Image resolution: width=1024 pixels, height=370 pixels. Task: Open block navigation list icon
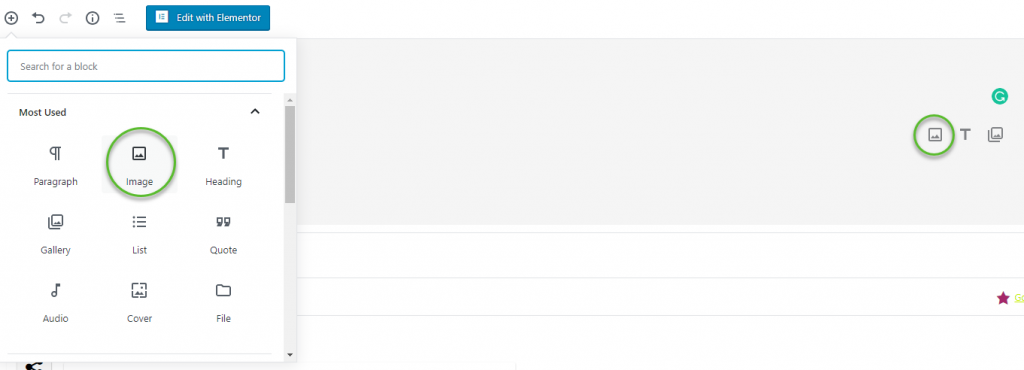(x=120, y=18)
